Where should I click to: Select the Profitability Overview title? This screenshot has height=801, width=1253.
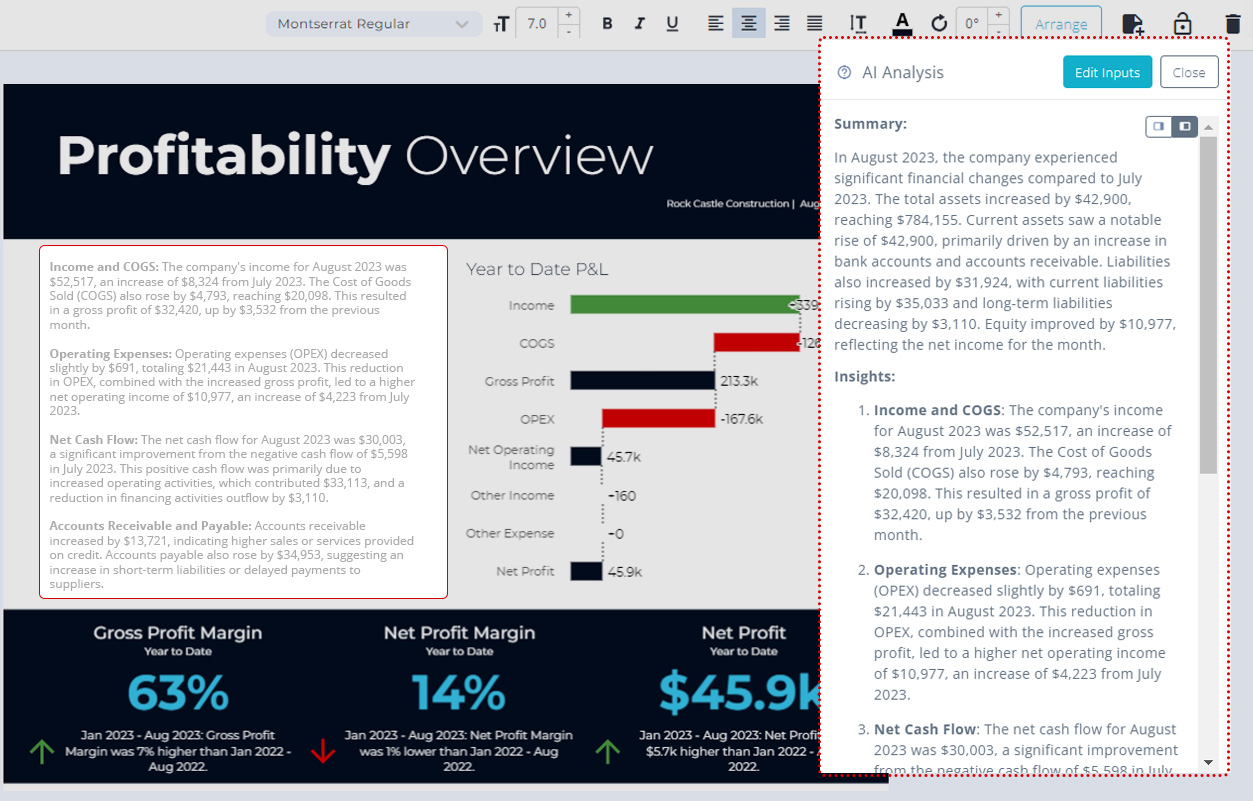(355, 156)
